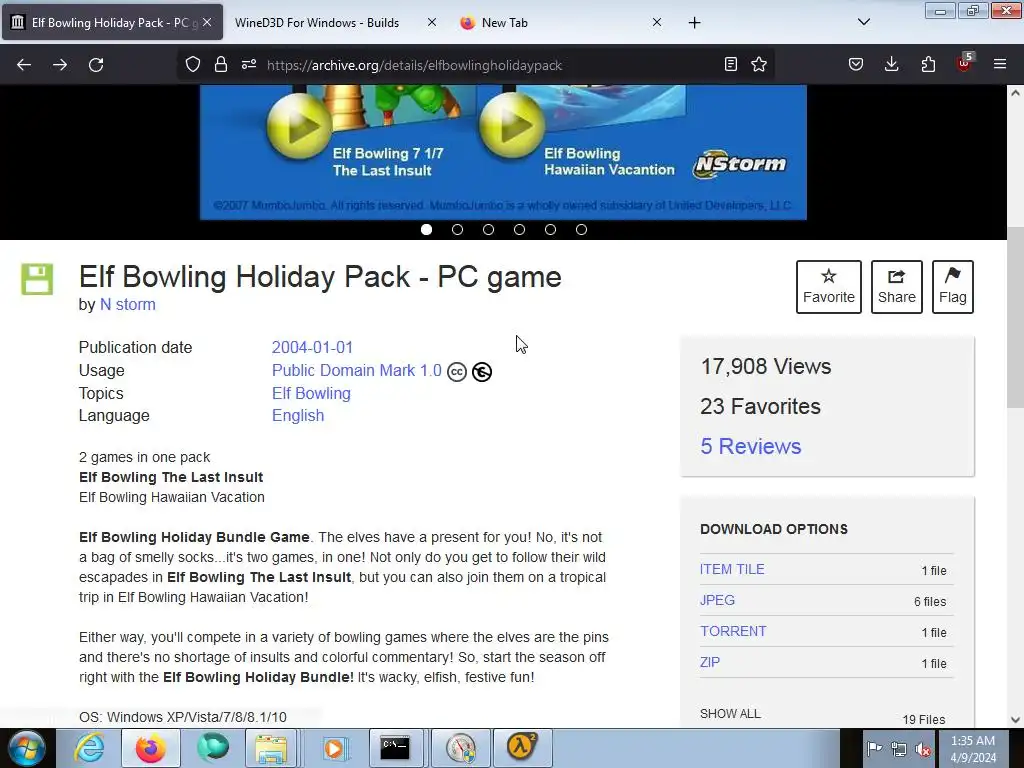Select the third carousel dot

tap(488, 229)
